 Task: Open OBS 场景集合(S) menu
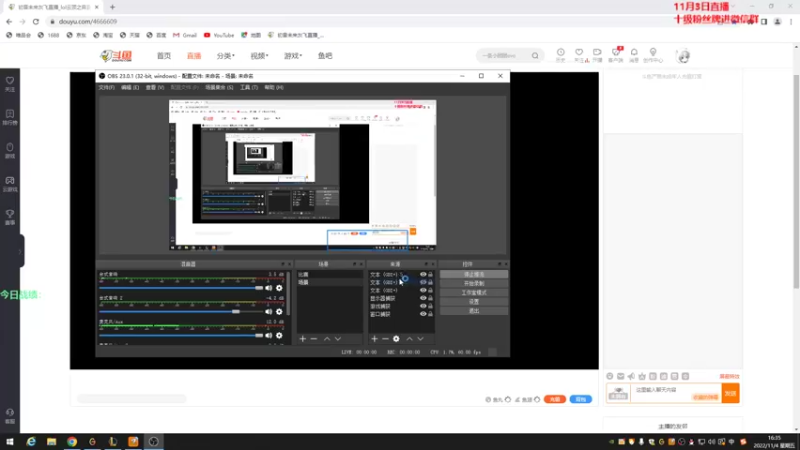pyautogui.click(x=219, y=88)
